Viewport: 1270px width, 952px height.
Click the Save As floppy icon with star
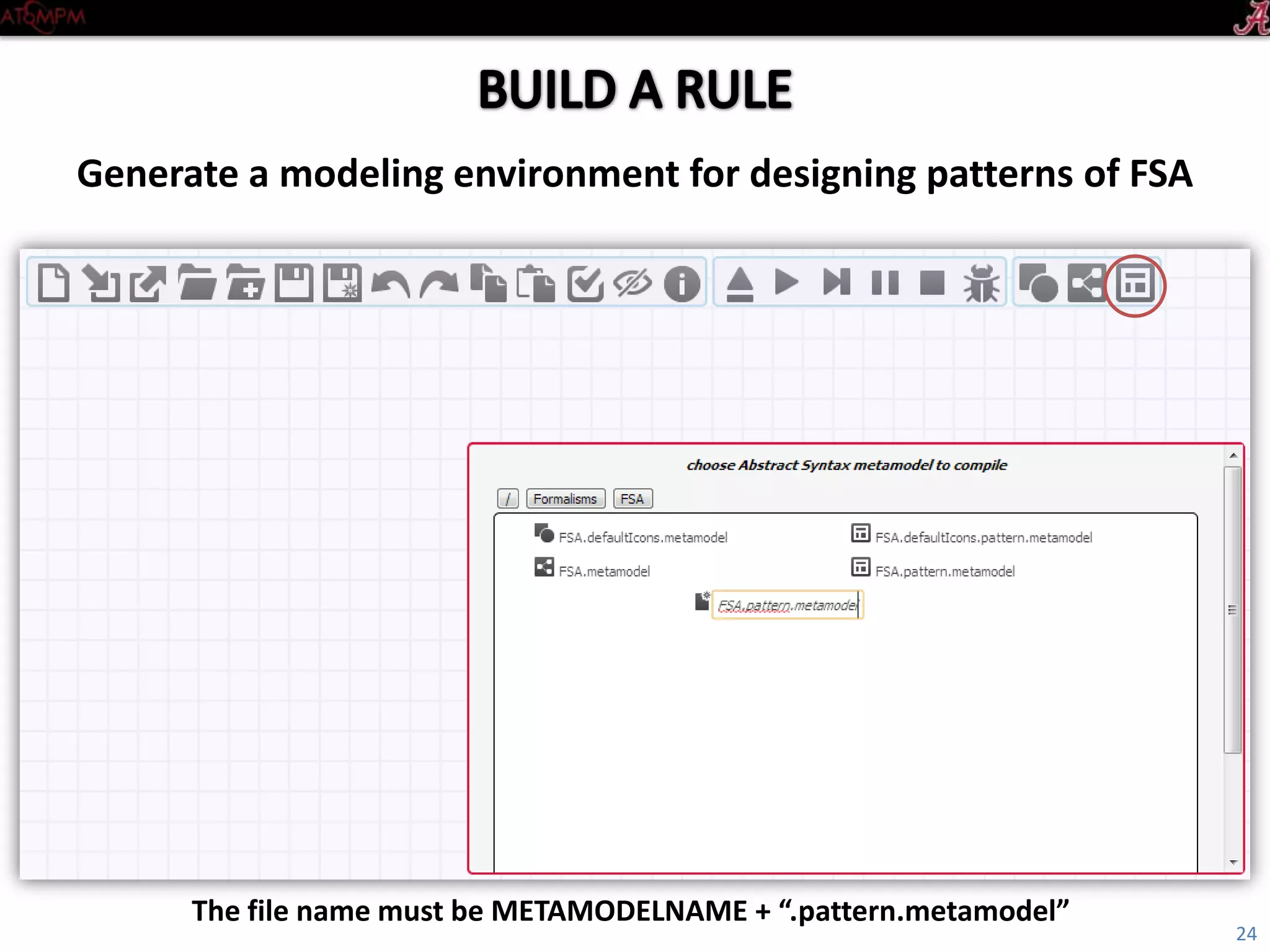click(x=342, y=283)
